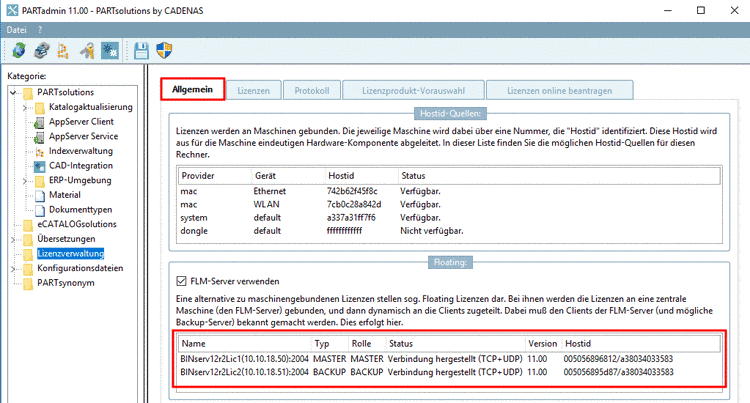Select Material tree item
Screen dimensions: 750x403
coord(65,195)
